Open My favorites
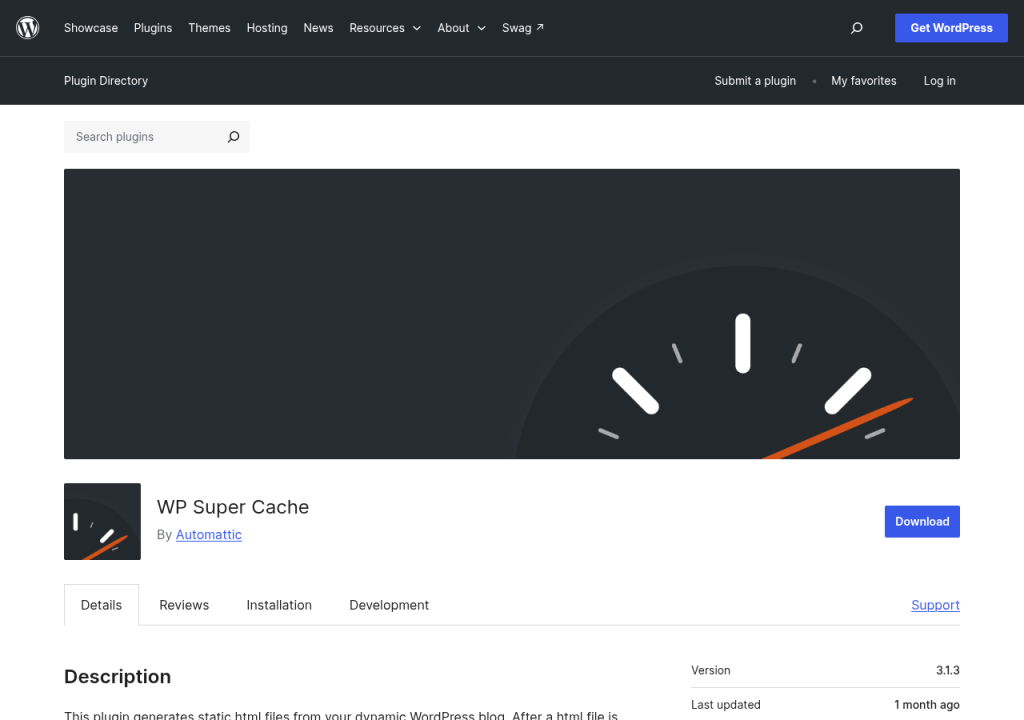 point(863,80)
